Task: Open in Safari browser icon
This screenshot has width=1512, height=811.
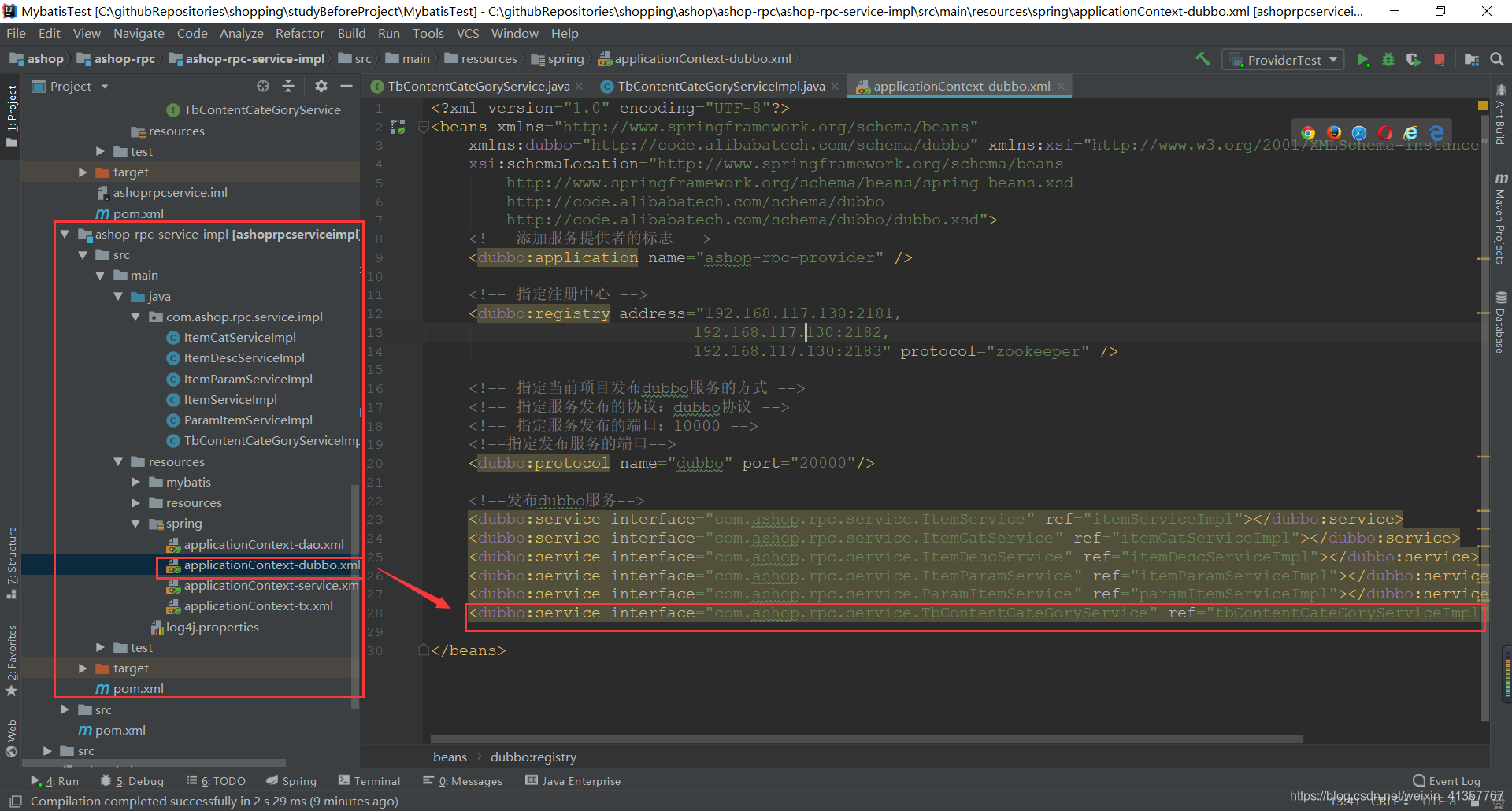Action: (x=1359, y=132)
